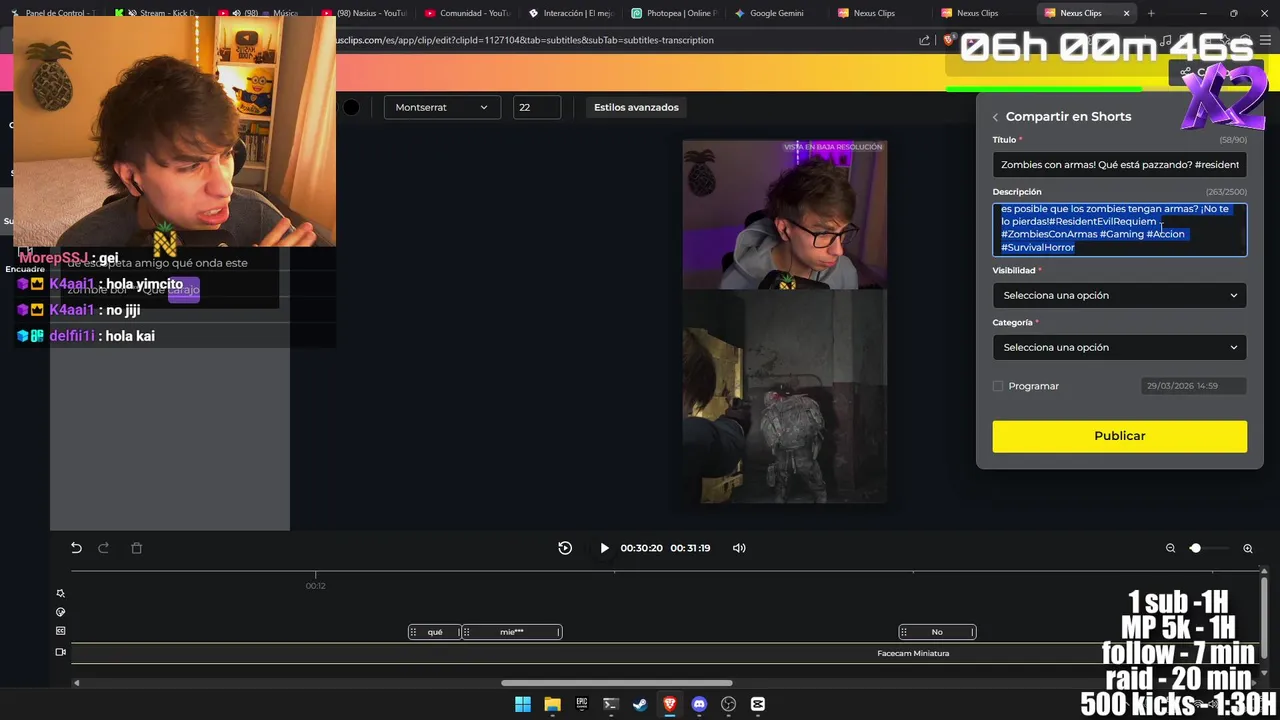
Task: Click the 00:12 timeline ruler label
Action: (x=315, y=586)
